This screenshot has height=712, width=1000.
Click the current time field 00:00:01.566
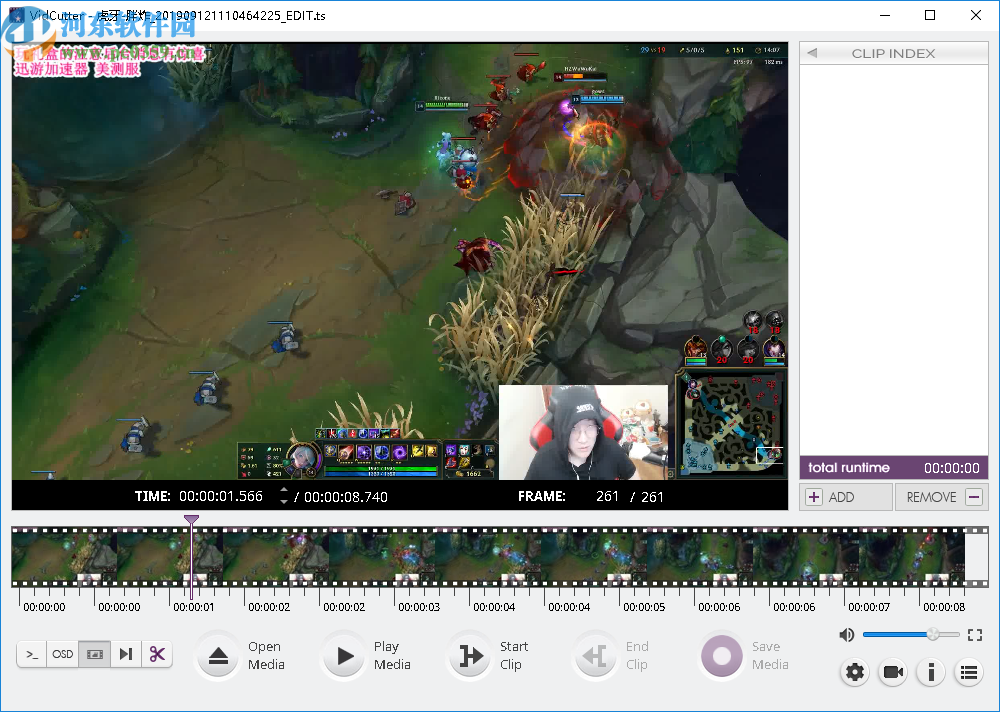(x=221, y=496)
